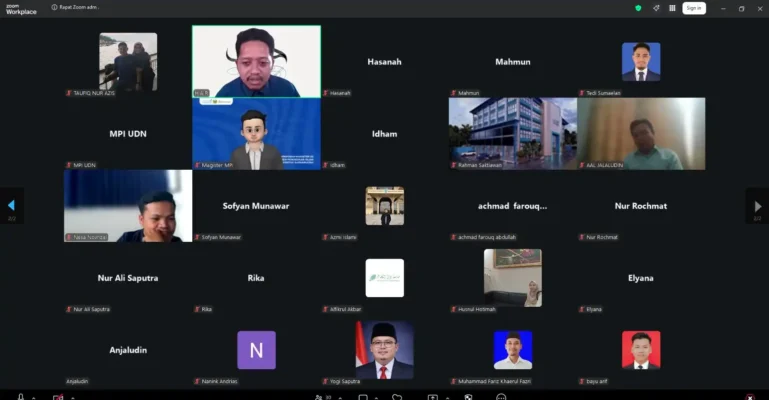Open the More options ellipsis icon

501,397
